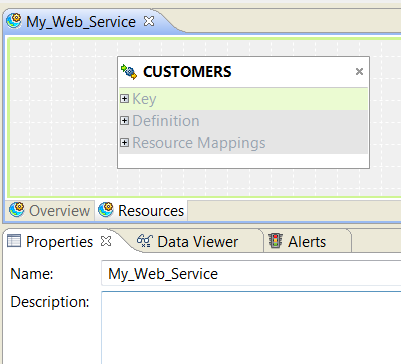Click the CUSTOMERS resource icon
The width and height of the screenshot is (401, 364).
click(x=129, y=72)
